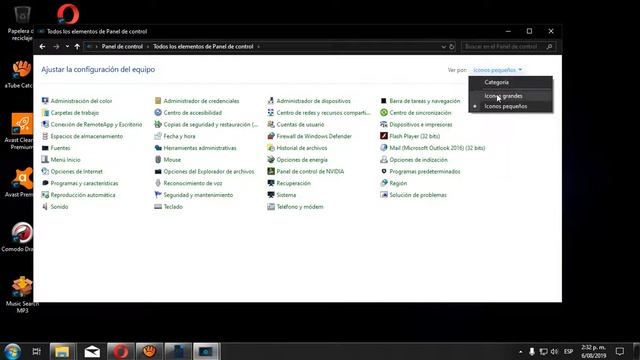Open Programas predeterminados link
Screen dimensions: 640x360
[424, 171]
